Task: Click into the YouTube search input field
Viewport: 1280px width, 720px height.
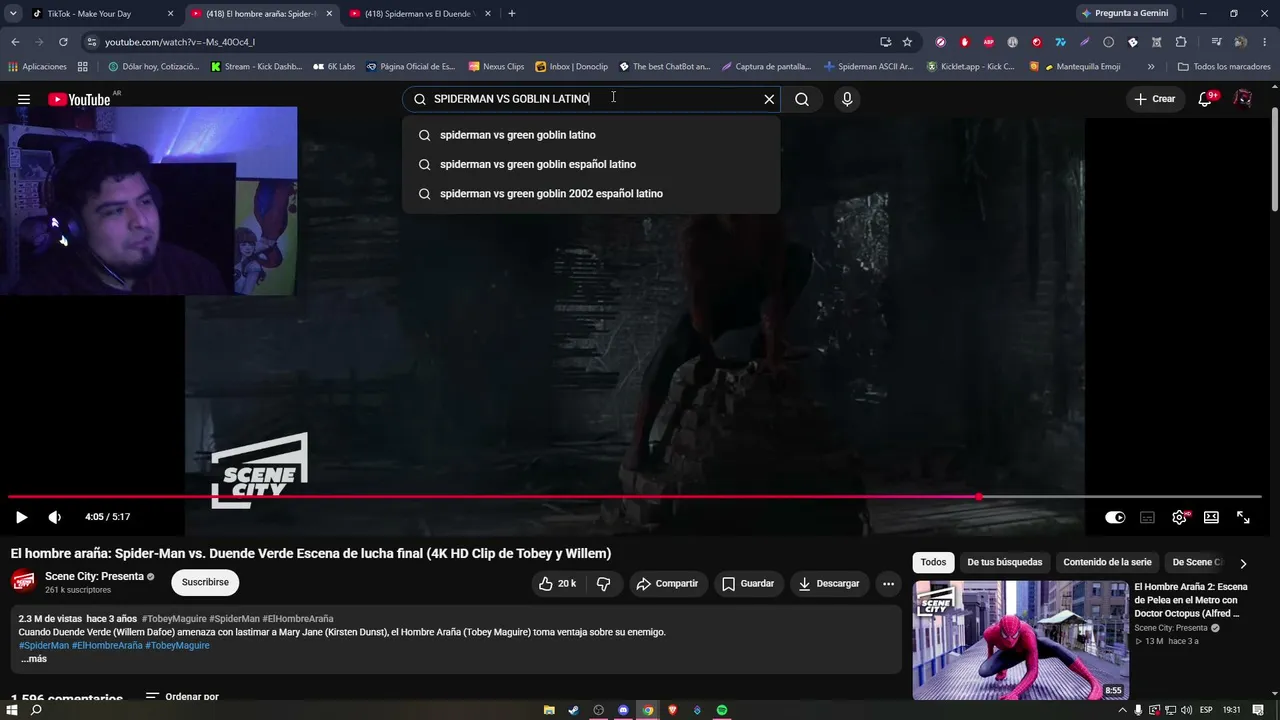Action: [590, 99]
